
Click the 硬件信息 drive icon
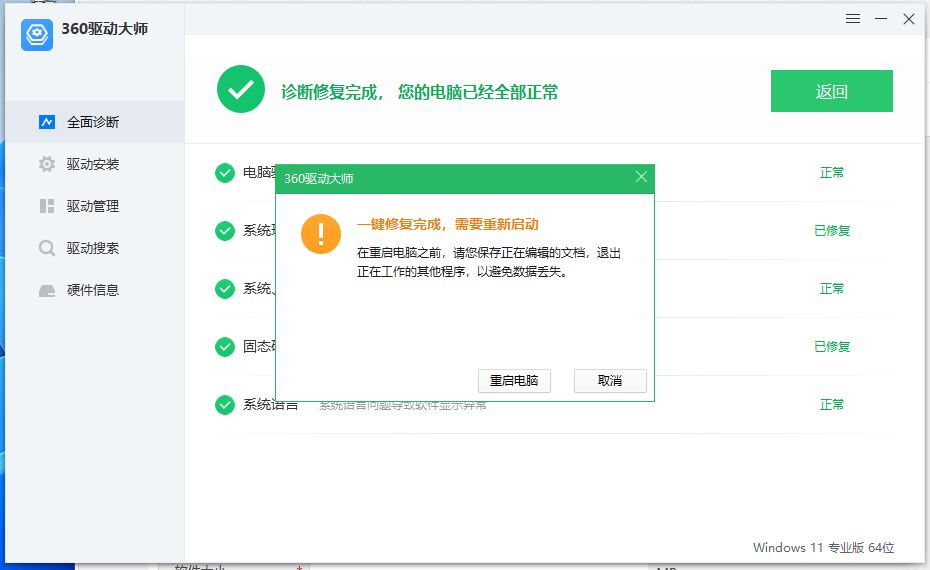click(47, 291)
